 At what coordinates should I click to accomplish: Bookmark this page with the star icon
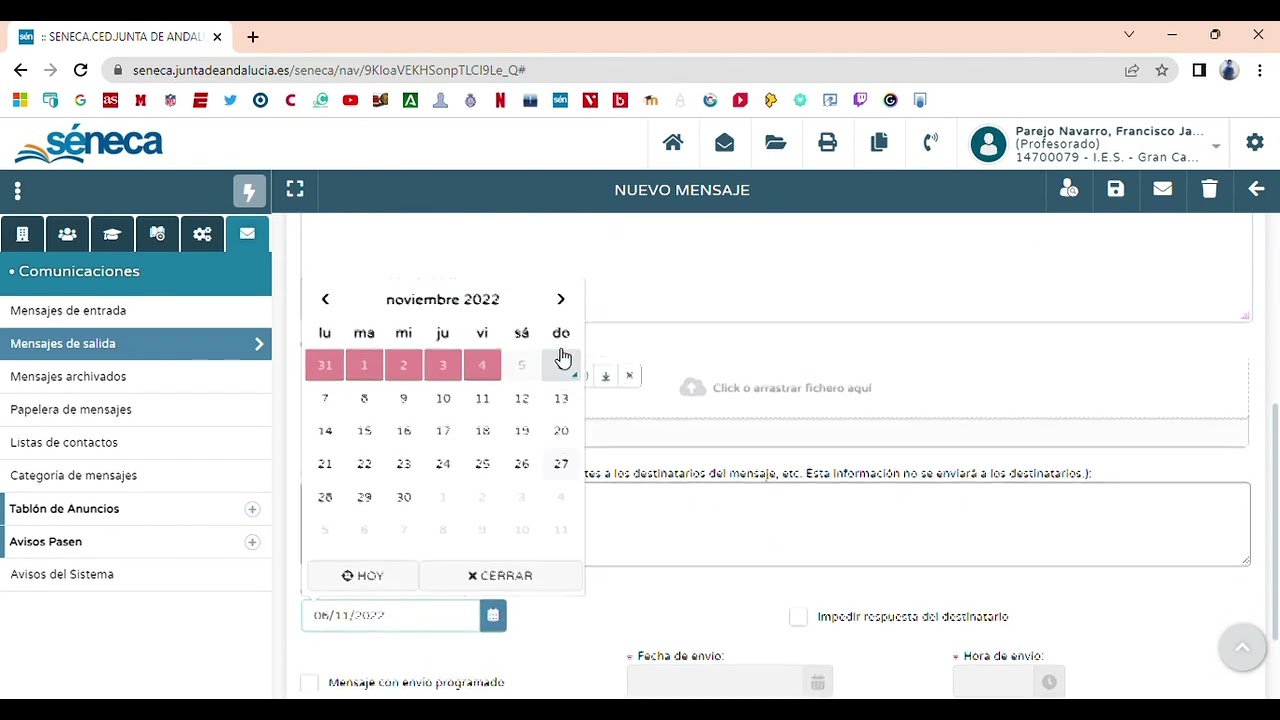[1162, 70]
